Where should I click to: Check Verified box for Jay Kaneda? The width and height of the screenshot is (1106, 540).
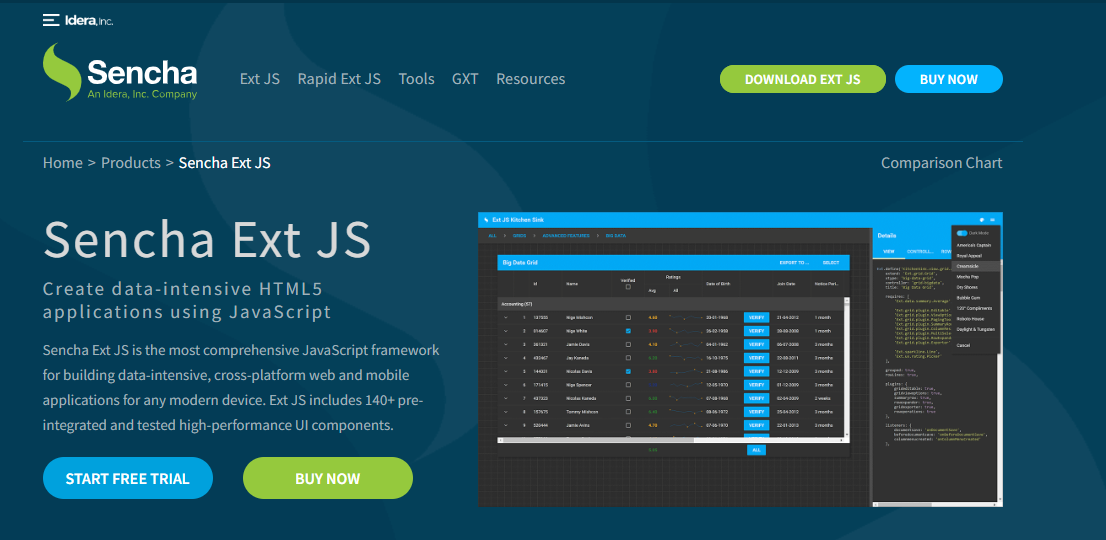628,357
